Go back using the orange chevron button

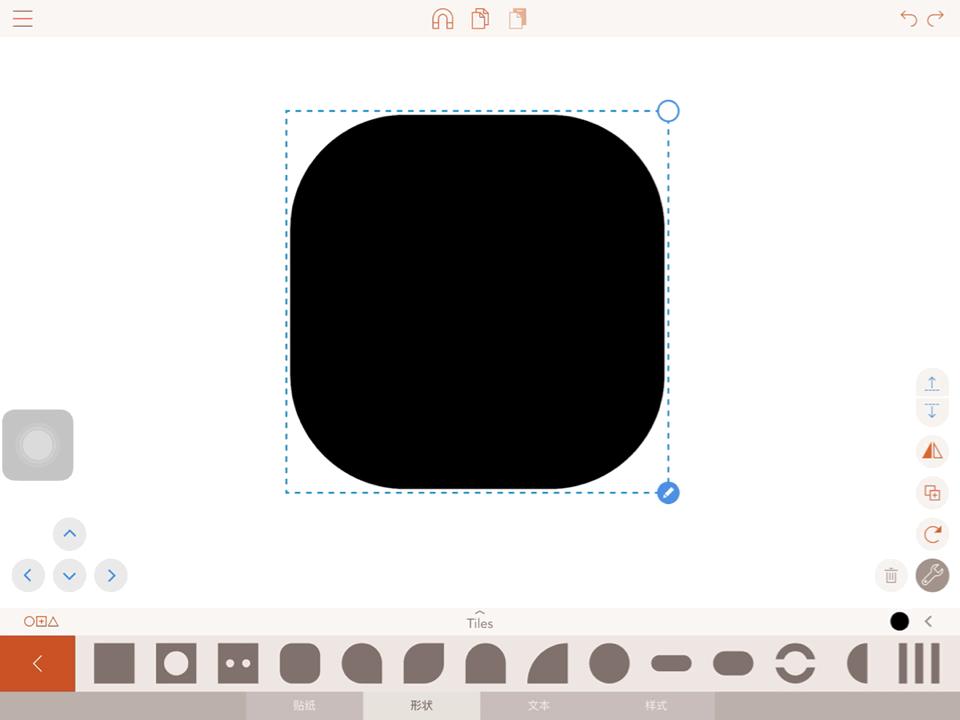tap(37, 663)
